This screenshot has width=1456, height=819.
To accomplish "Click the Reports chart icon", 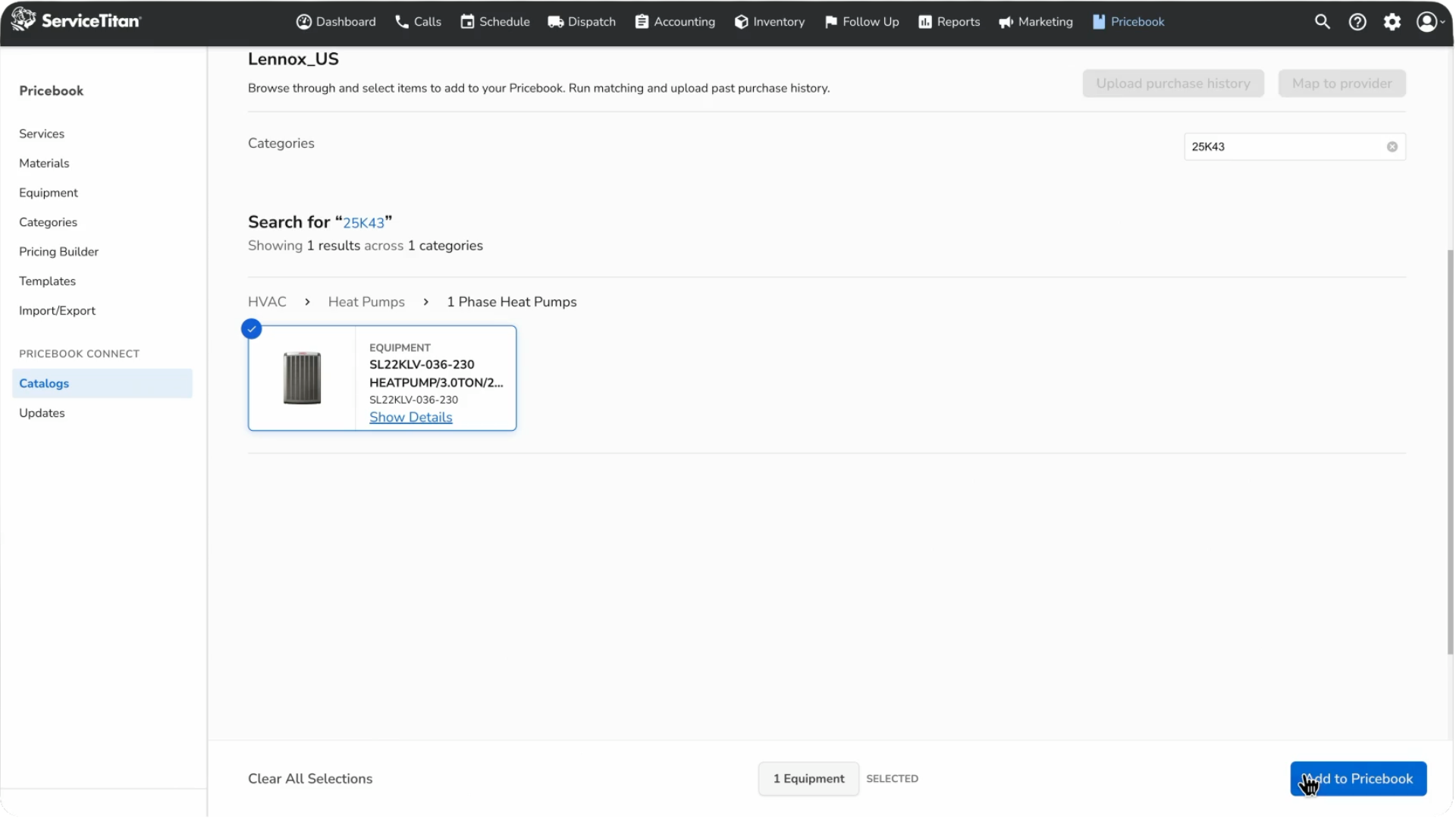I will (x=925, y=22).
